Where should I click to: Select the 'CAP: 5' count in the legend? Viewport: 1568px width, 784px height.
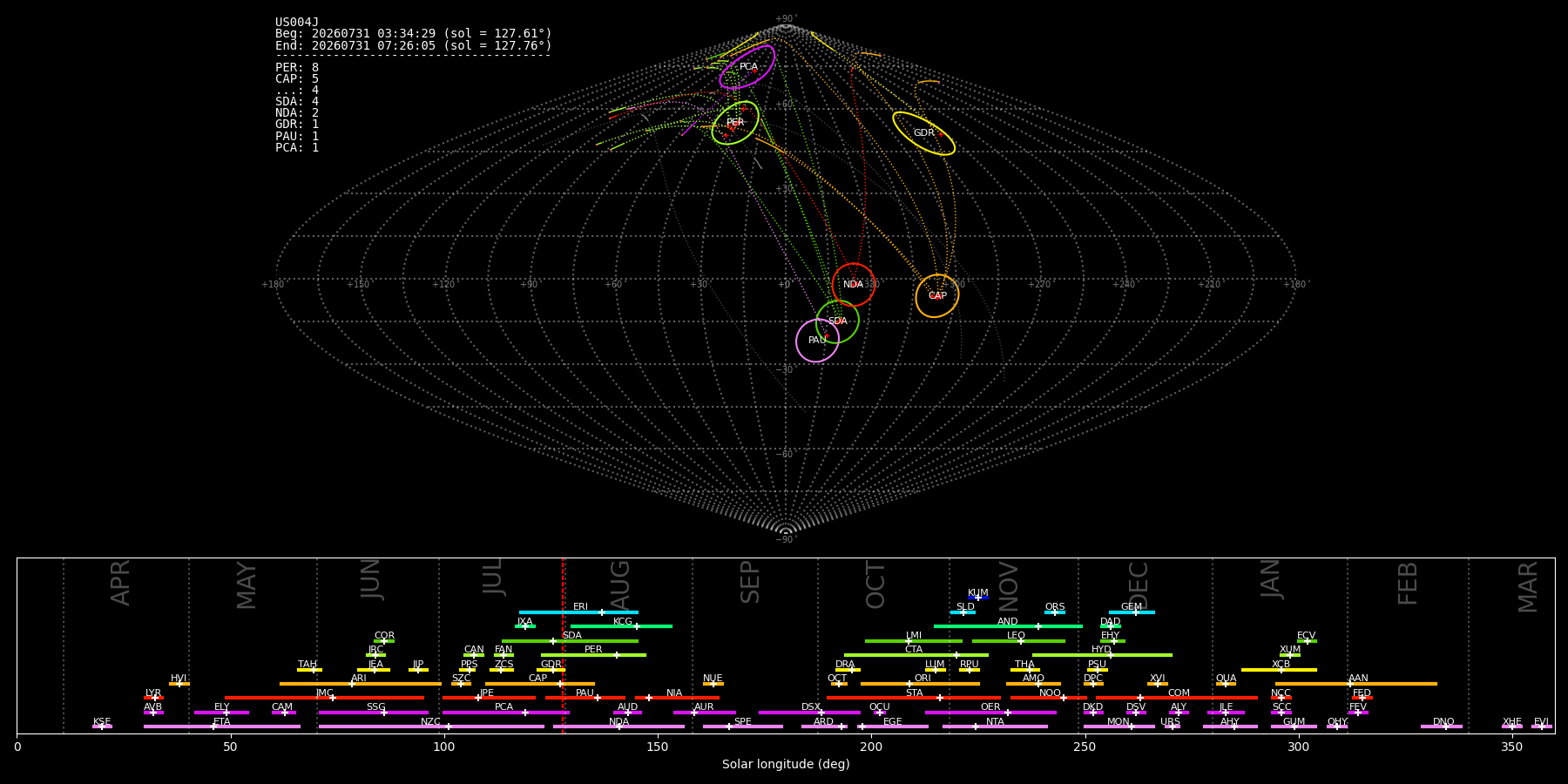point(297,79)
